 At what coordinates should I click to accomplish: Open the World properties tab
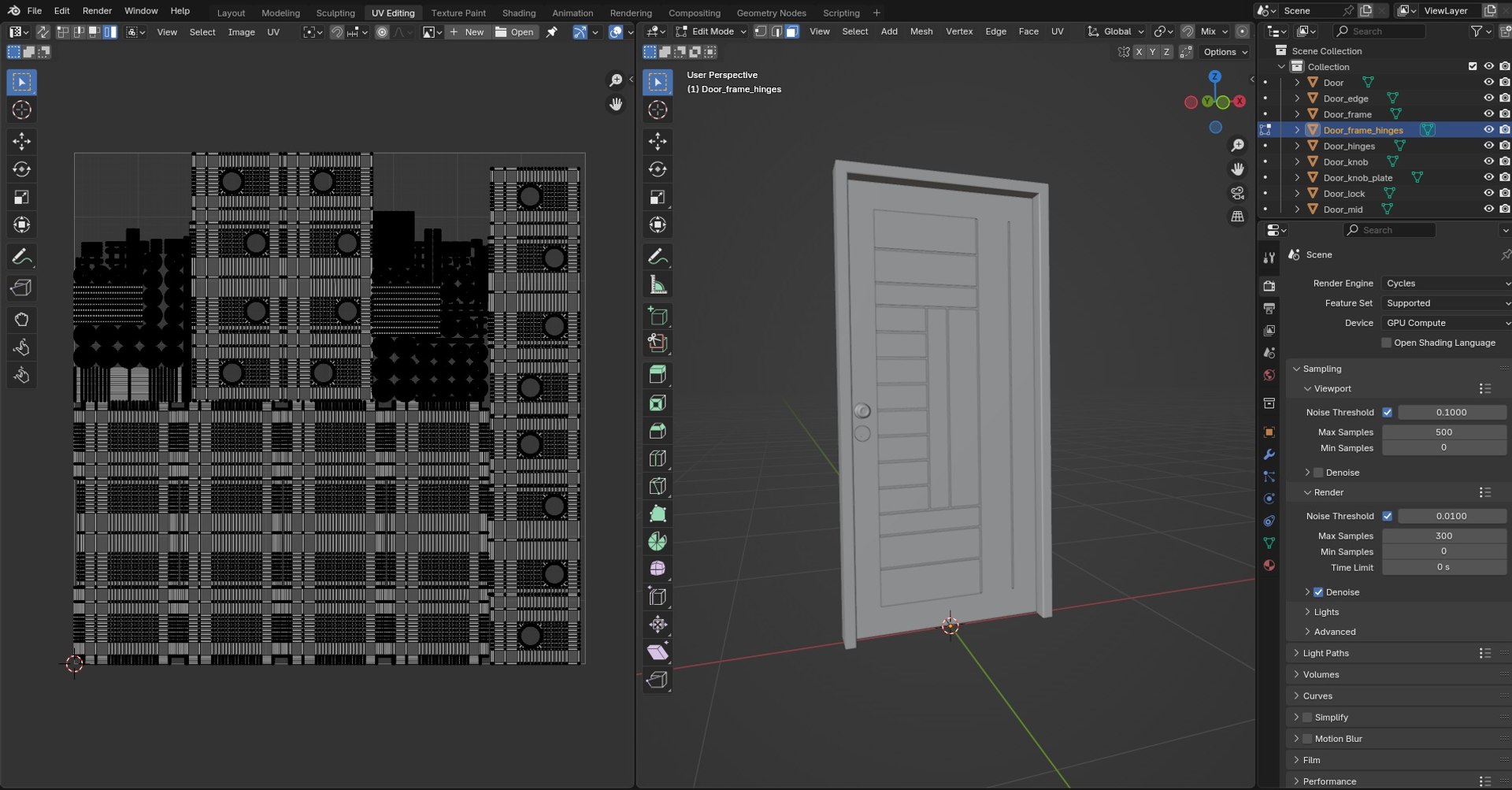[1269, 375]
